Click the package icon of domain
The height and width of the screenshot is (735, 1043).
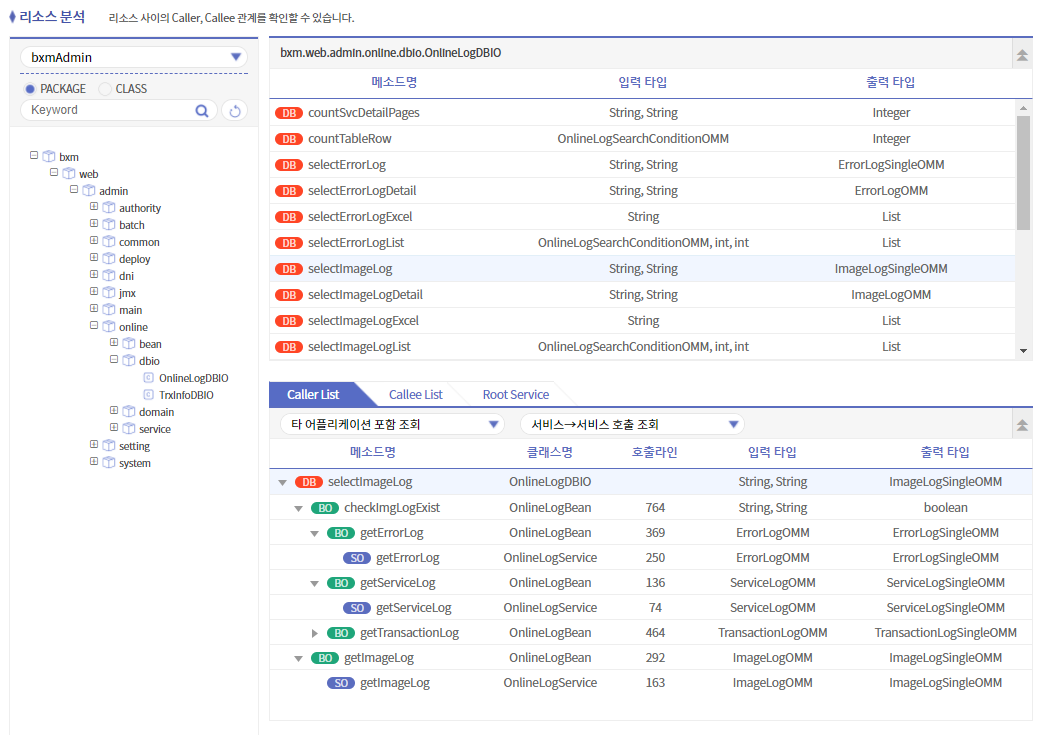point(129,412)
